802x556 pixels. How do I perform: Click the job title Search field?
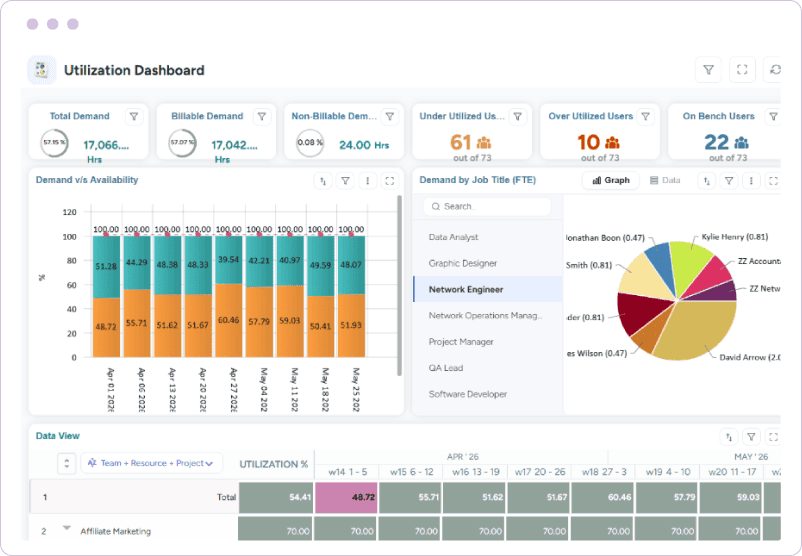coord(487,207)
